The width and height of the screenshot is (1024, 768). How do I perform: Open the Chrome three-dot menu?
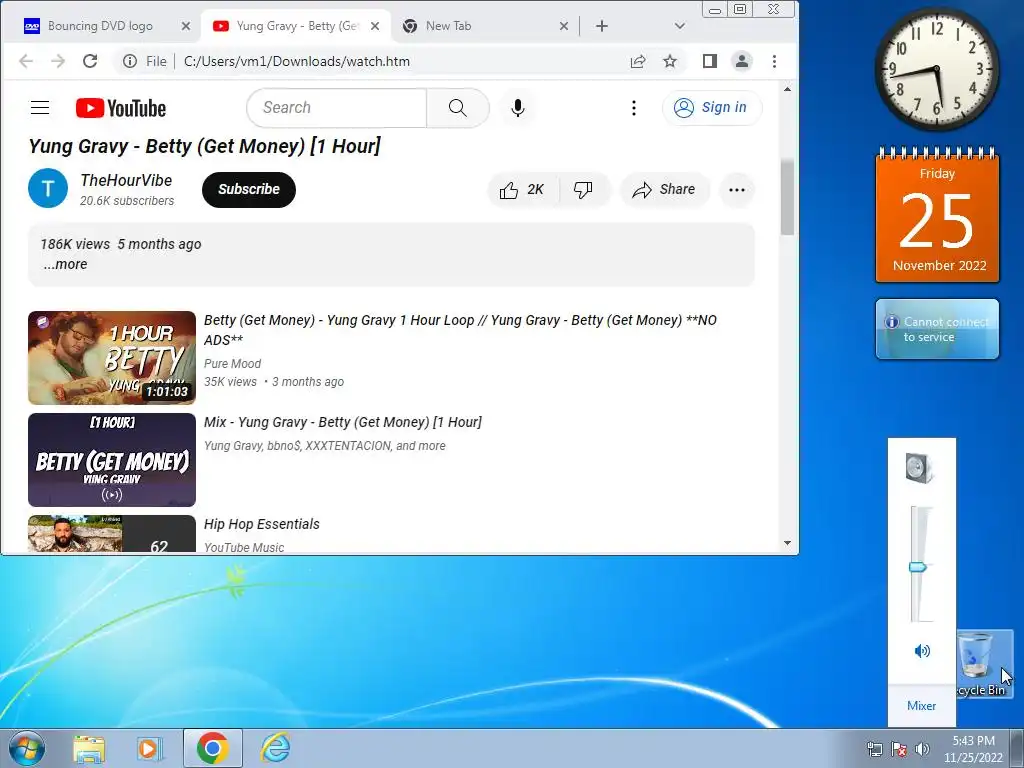(775, 61)
